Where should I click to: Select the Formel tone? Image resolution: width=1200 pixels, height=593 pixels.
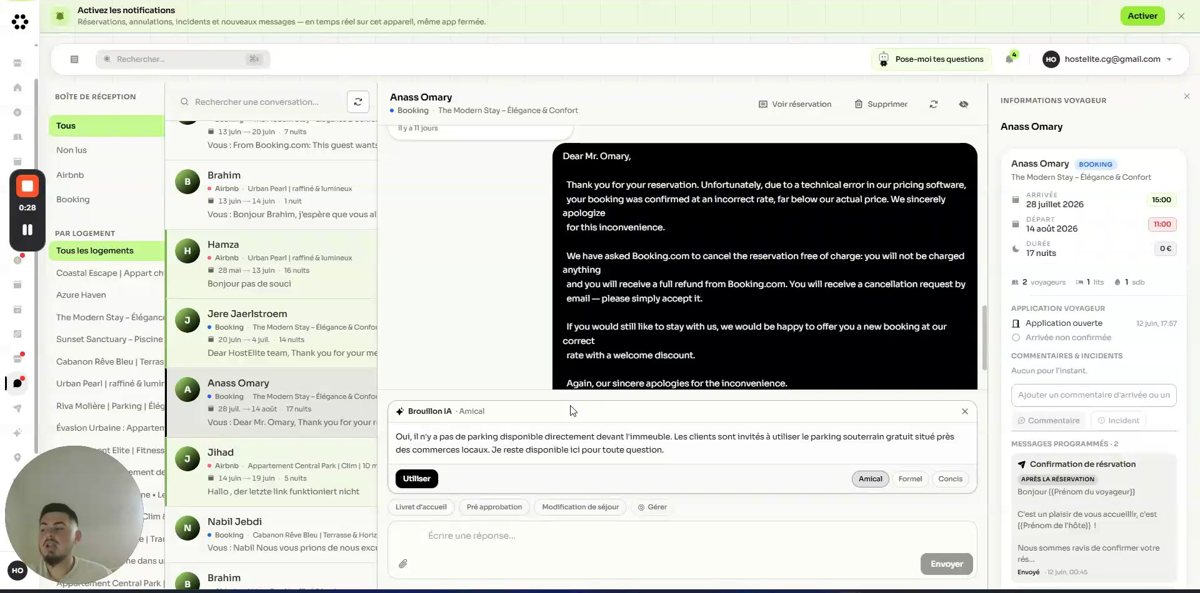click(x=910, y=479)
